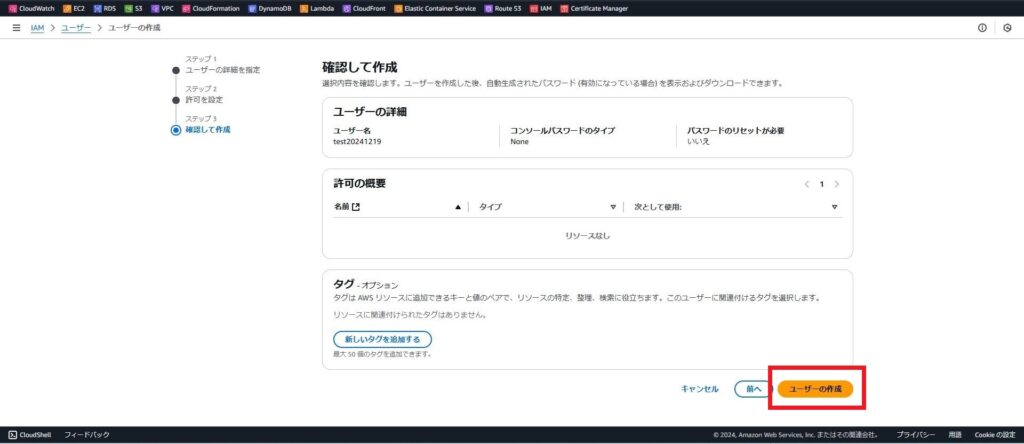Sort permissions by 名前 column

point(458,207)
